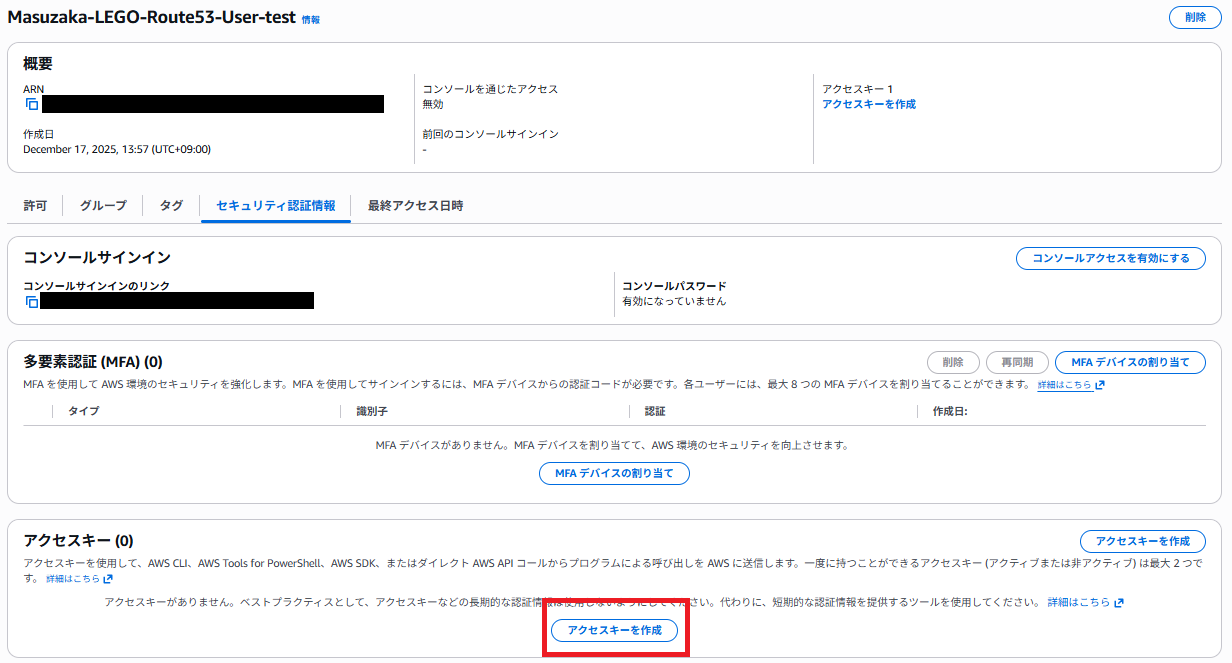Switch to the 許可 tab
Viewport: 1232px width, 663px height.
coord(35,205)
